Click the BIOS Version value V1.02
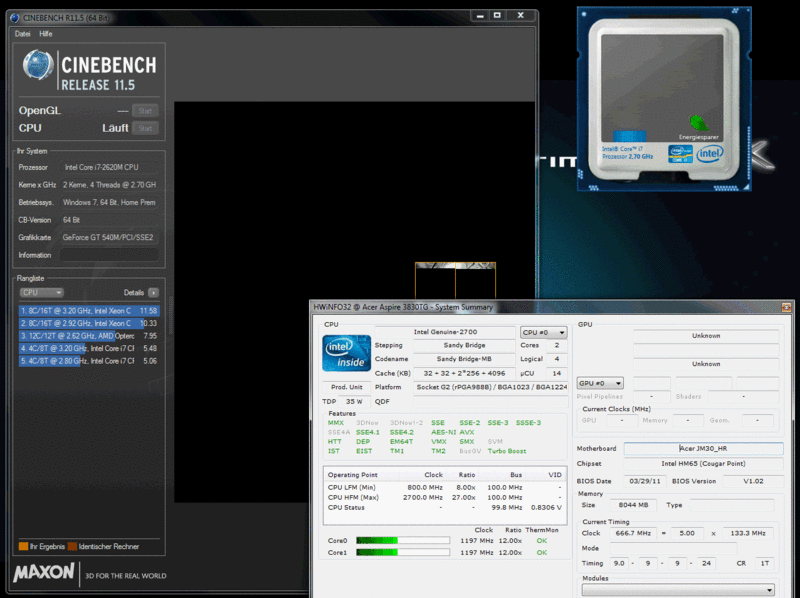Viewport: 800px width, 598px height. tap(753, 481)
